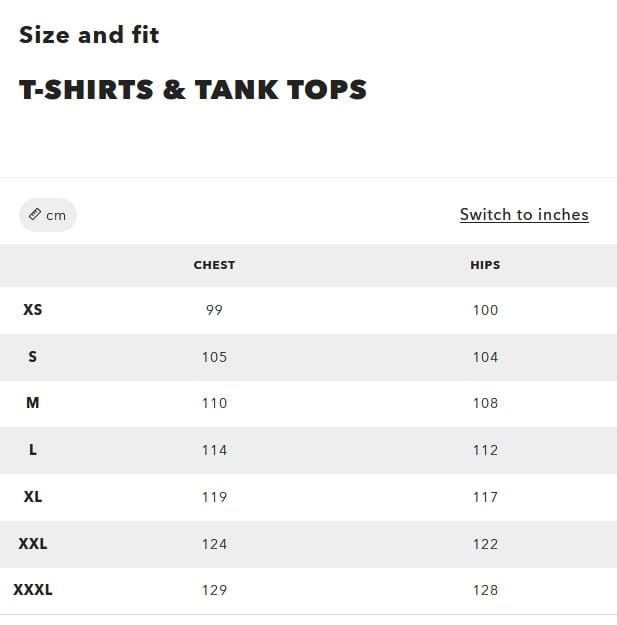The width and height of the screenshot is (617, 625).
Task: Click the XXL chest value 124
Action: point(214,544)
